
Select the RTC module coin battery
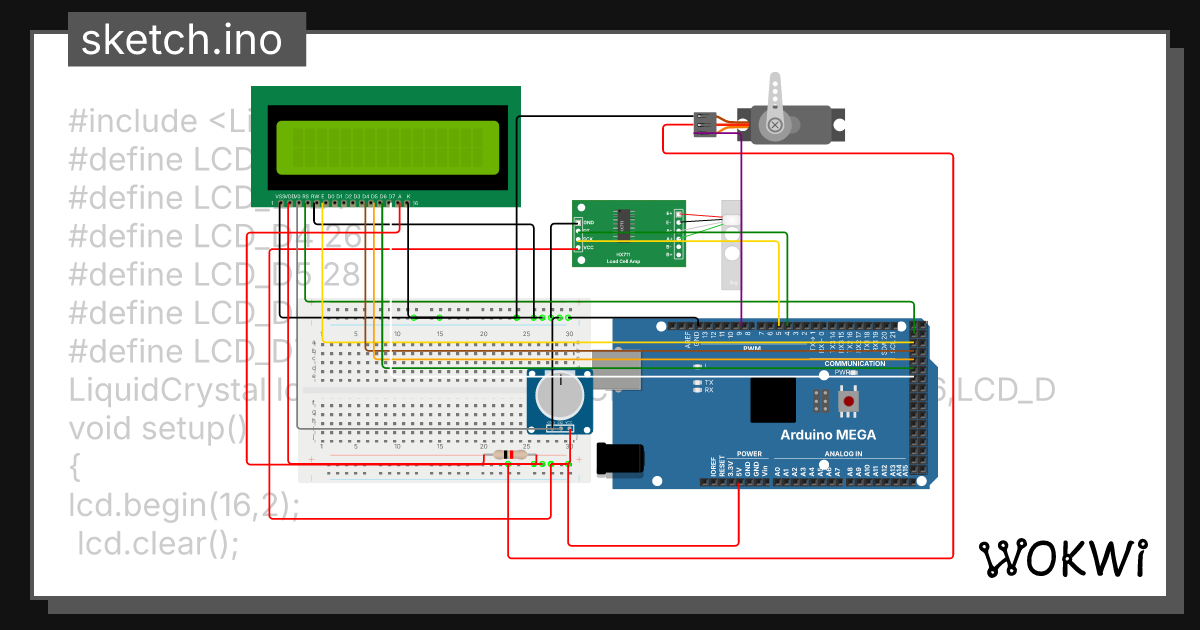(x=558, y=395)
